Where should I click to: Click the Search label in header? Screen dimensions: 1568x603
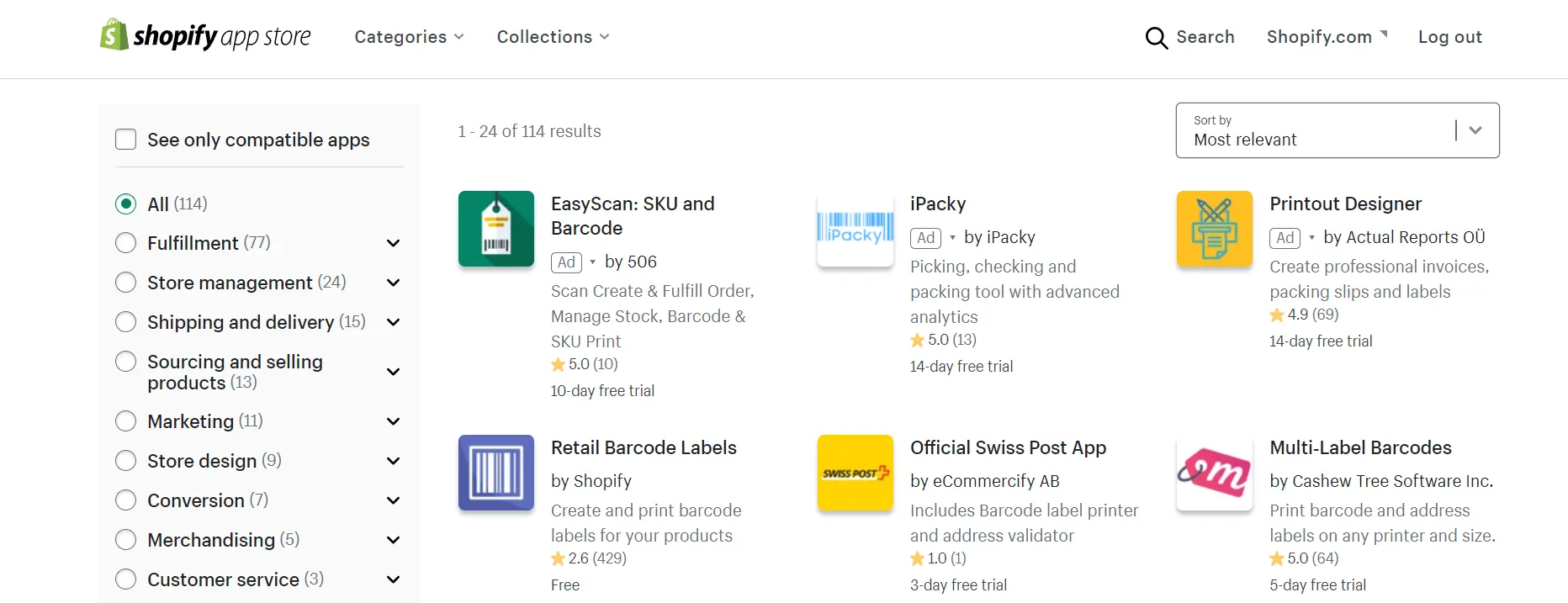pos(1205,37)
